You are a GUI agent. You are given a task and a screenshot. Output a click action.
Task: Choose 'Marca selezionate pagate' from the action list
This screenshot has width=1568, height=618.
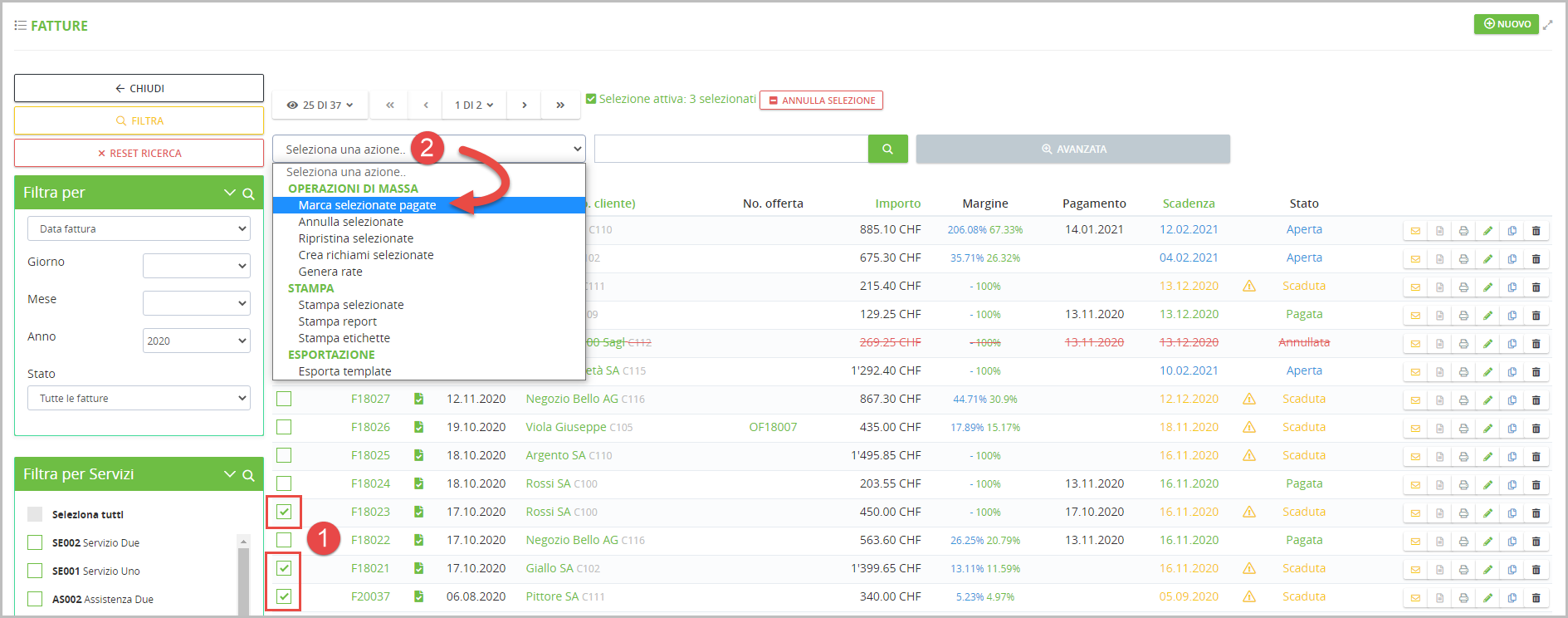pyautogui.click(x=367, y=205)
